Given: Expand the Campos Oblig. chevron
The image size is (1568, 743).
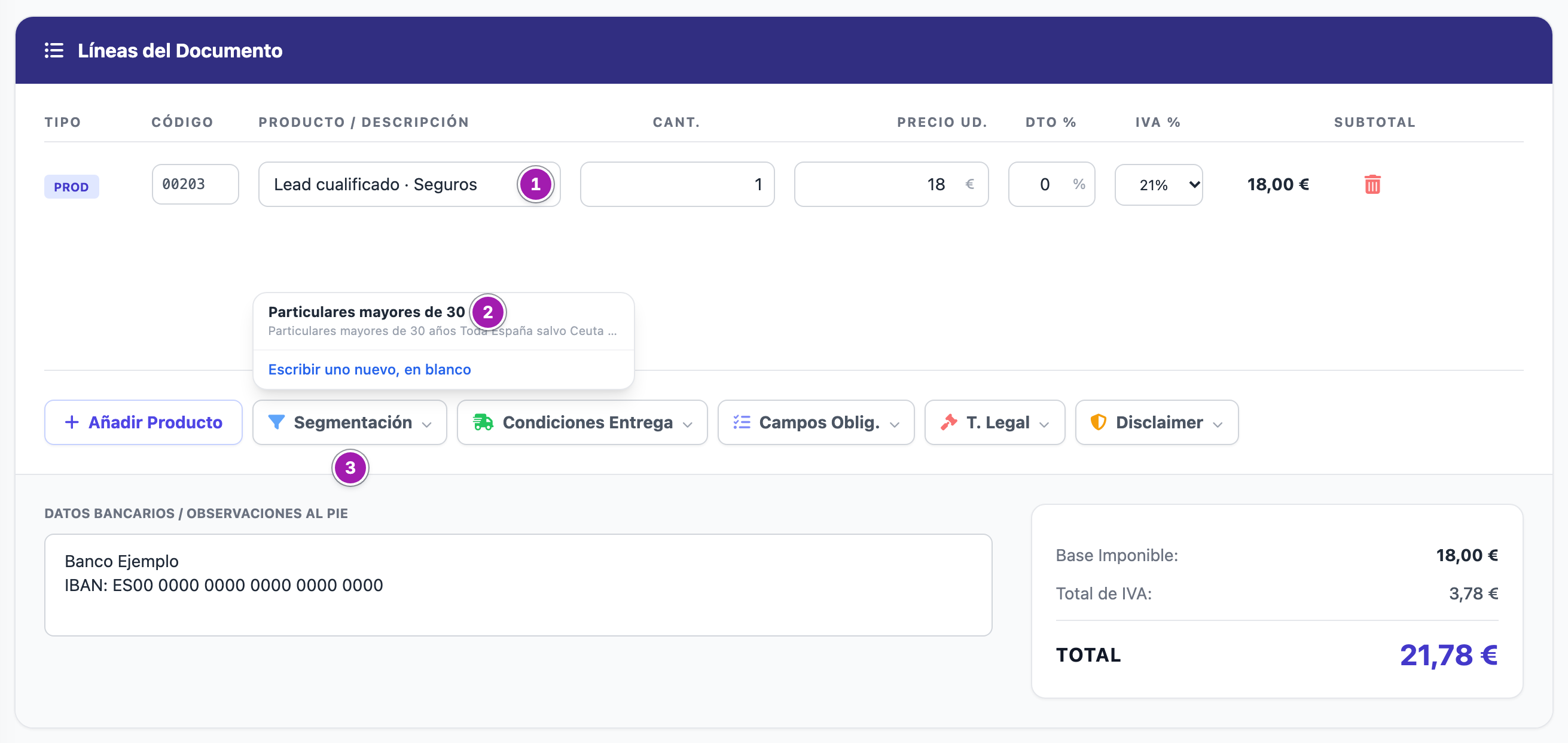Looking at the screenshot, I should click(895, 425).
